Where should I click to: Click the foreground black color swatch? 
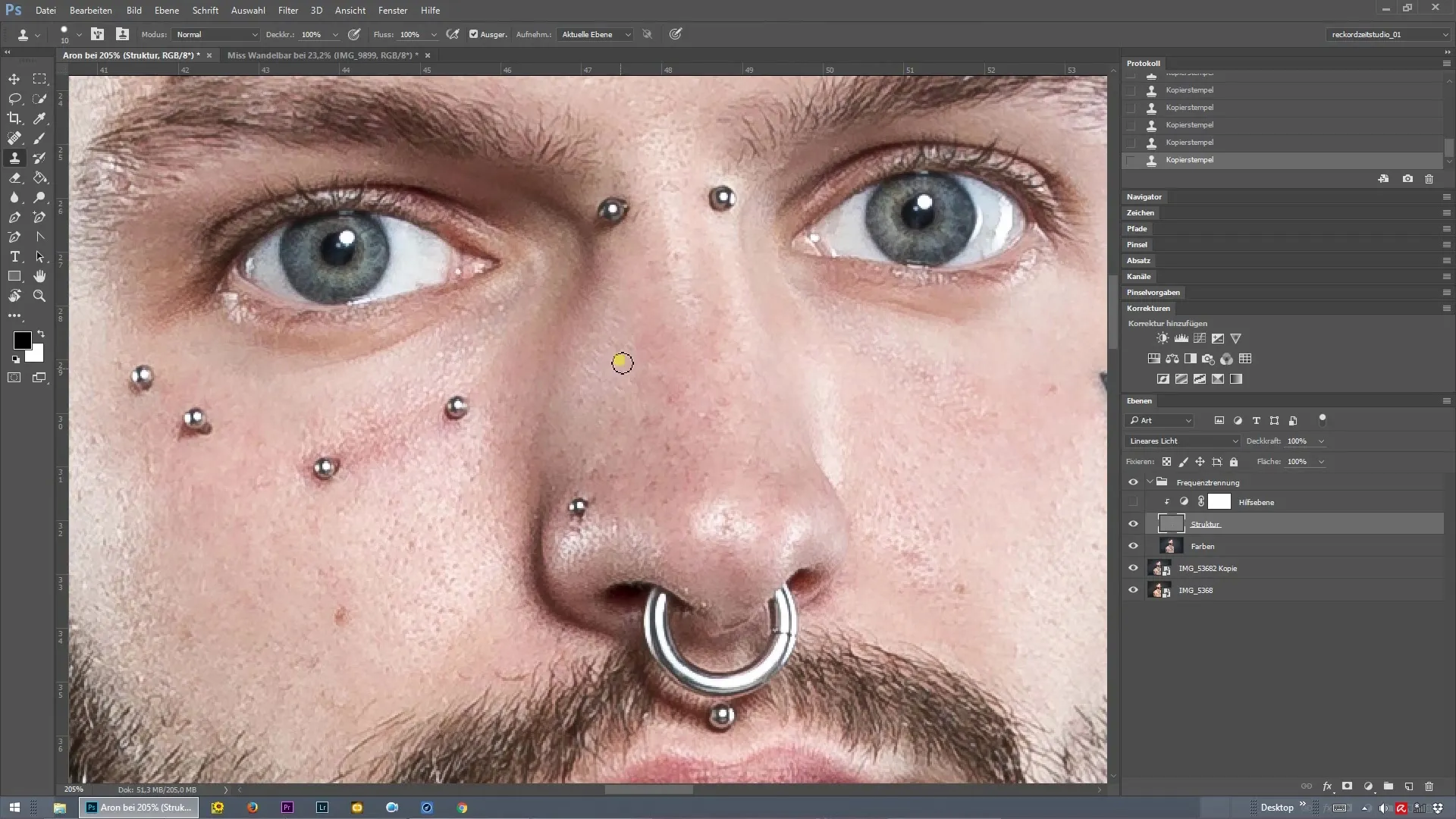click(21, 339)
